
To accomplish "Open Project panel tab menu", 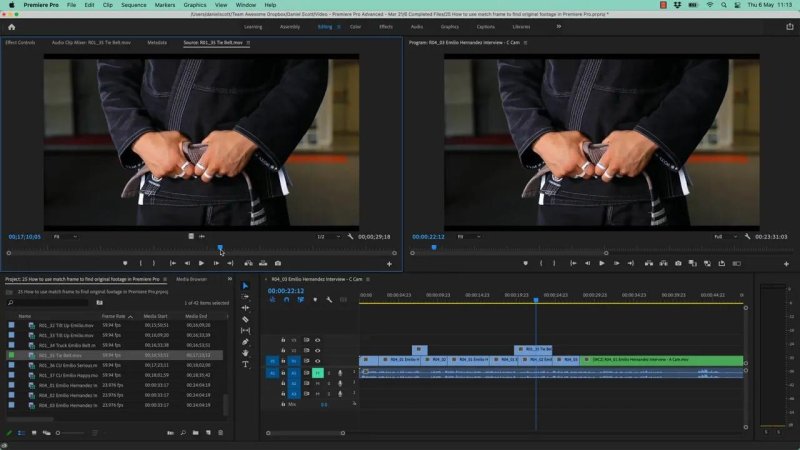I will (165, 279).
